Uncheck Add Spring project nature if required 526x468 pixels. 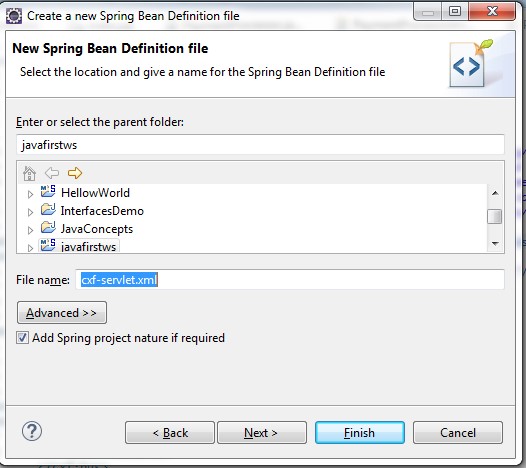coord(22,338)
